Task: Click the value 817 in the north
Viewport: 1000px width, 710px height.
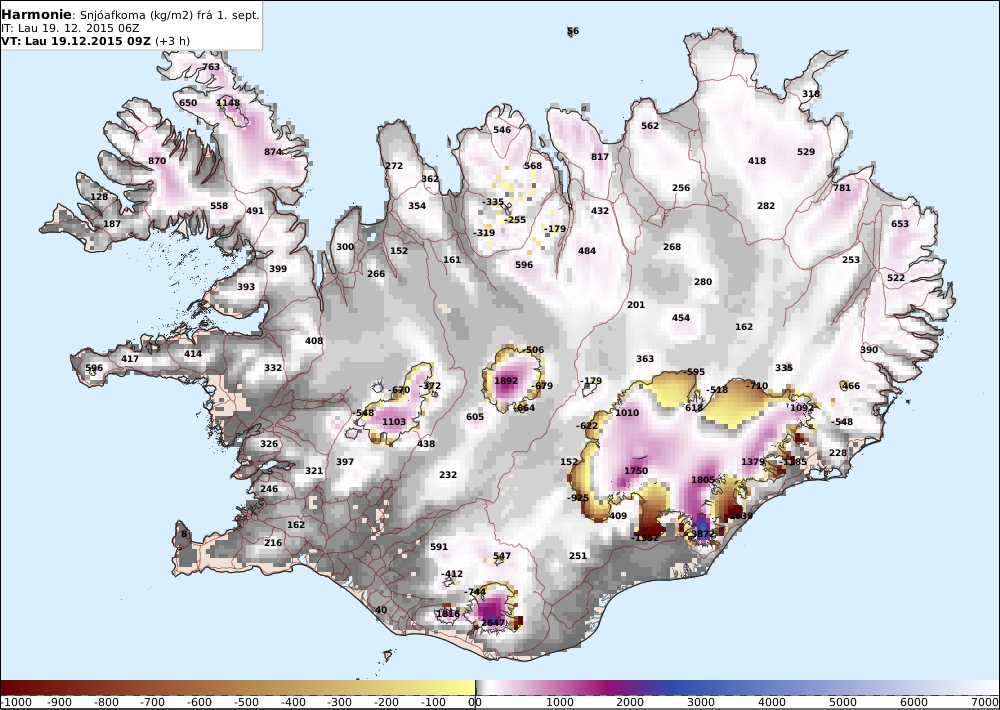Action: click(599, 157)
